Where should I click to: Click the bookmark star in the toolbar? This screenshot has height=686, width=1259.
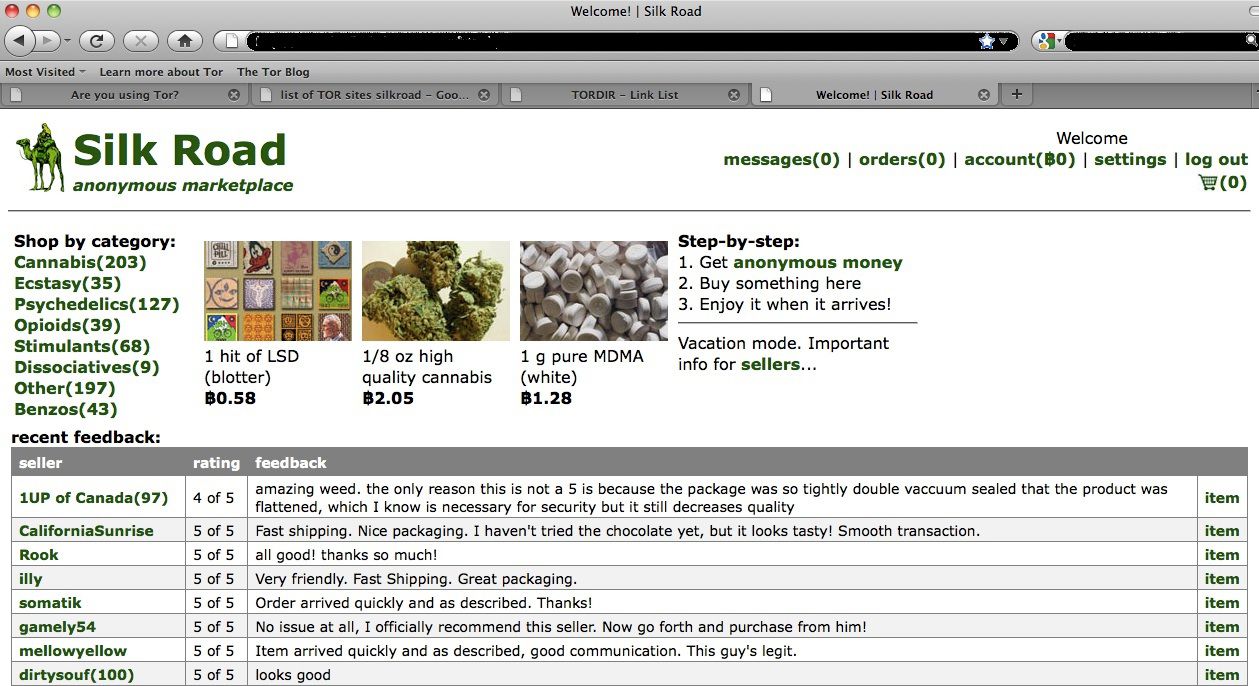988,41
